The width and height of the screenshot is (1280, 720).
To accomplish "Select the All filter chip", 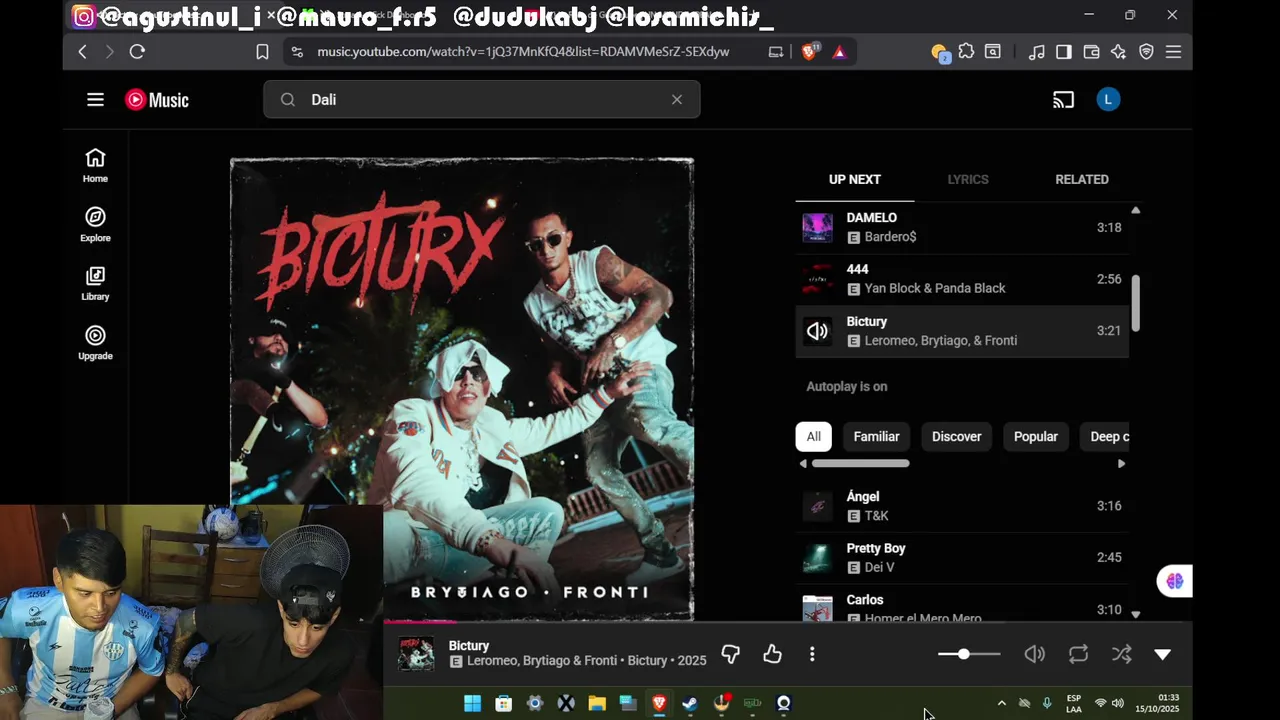I will click(814, 437).
